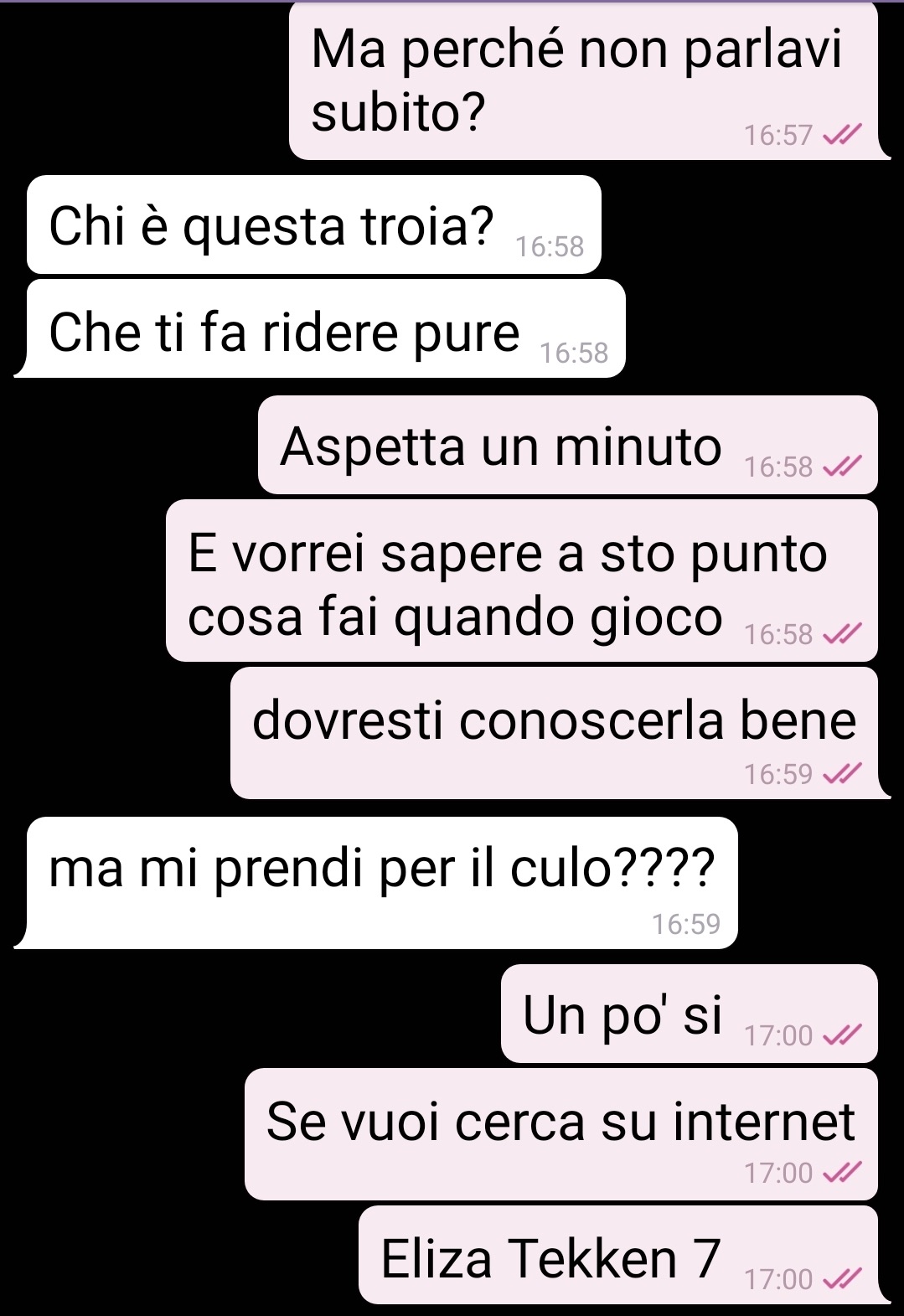Tap the 'Un po' si' message text
The image size is (904, 1316).
click(622, 1014)
